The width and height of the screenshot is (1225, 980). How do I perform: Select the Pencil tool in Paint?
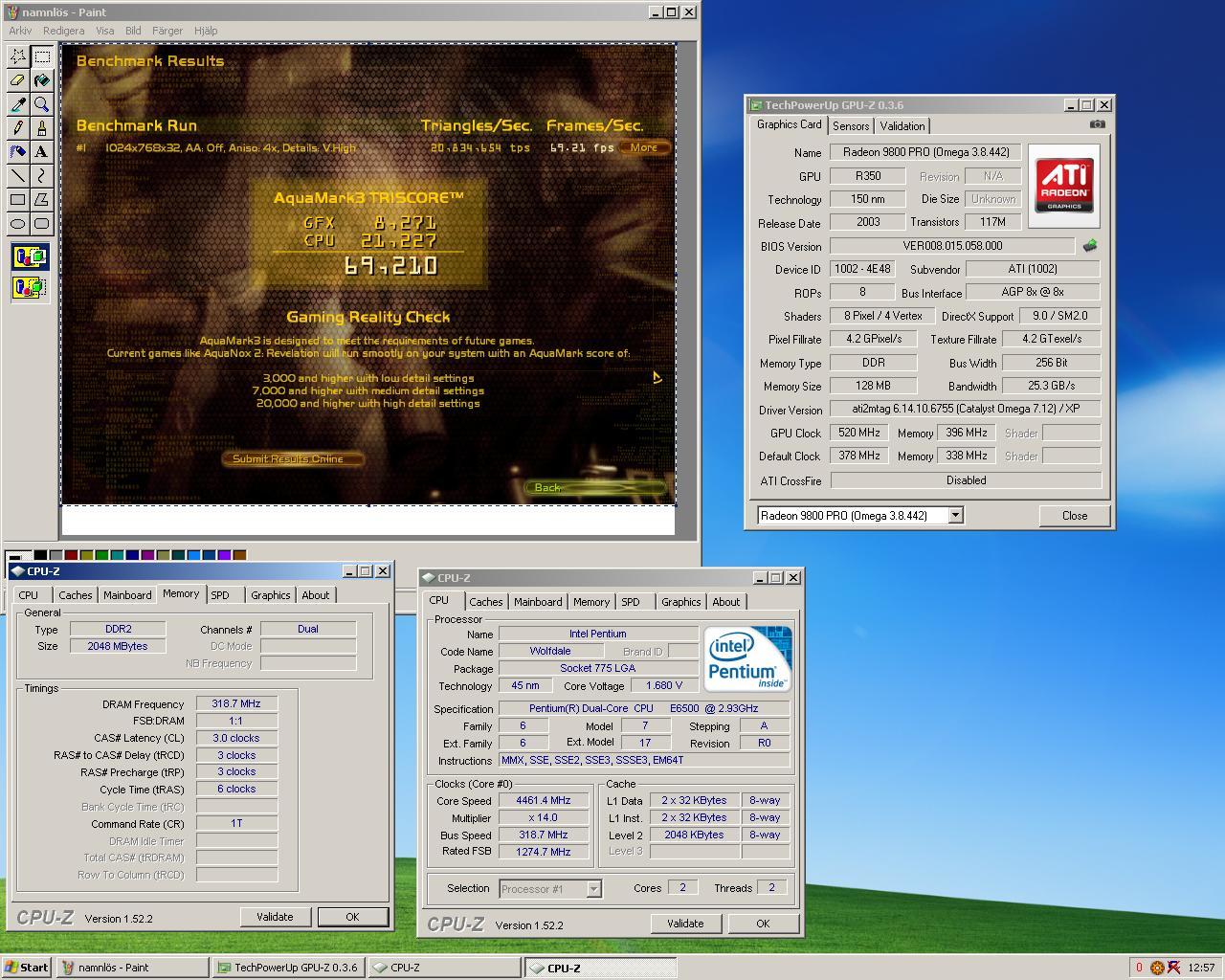18,128
